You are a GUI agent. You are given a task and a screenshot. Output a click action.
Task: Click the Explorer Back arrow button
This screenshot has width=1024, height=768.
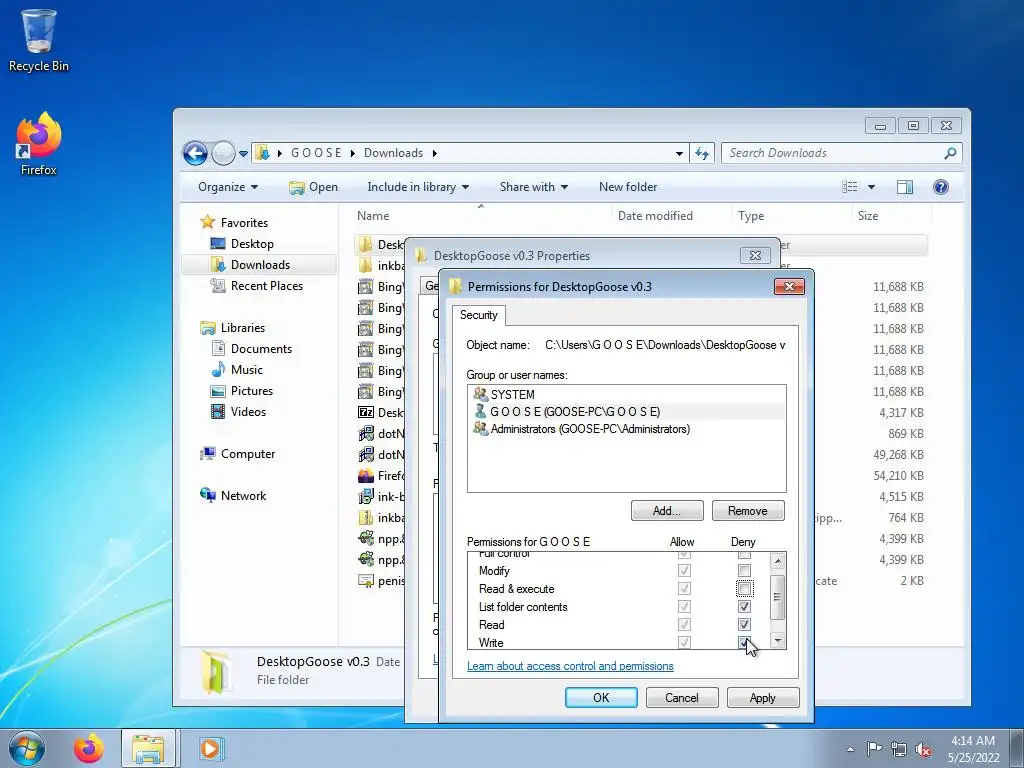click(195, 153)
